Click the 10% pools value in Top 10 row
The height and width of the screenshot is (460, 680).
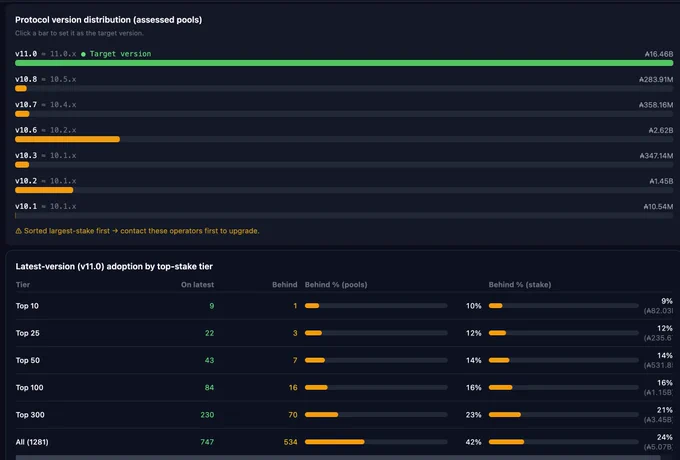(x=474, y=306)
